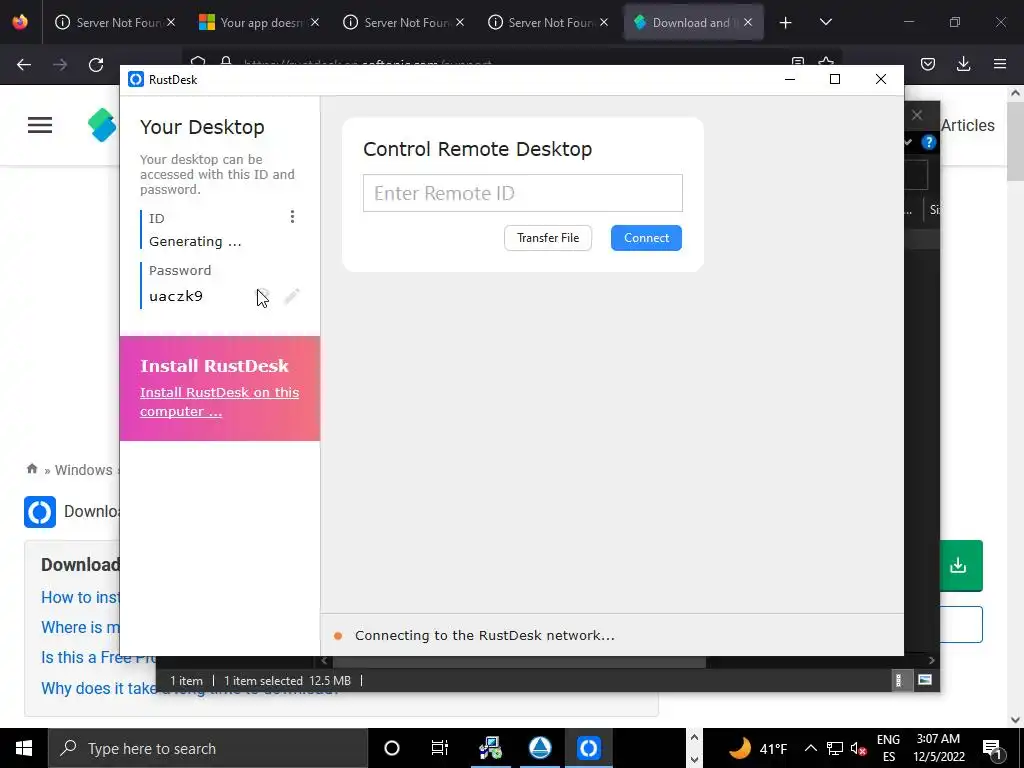Open the How to install link
1024x768 pixels.
80,598
